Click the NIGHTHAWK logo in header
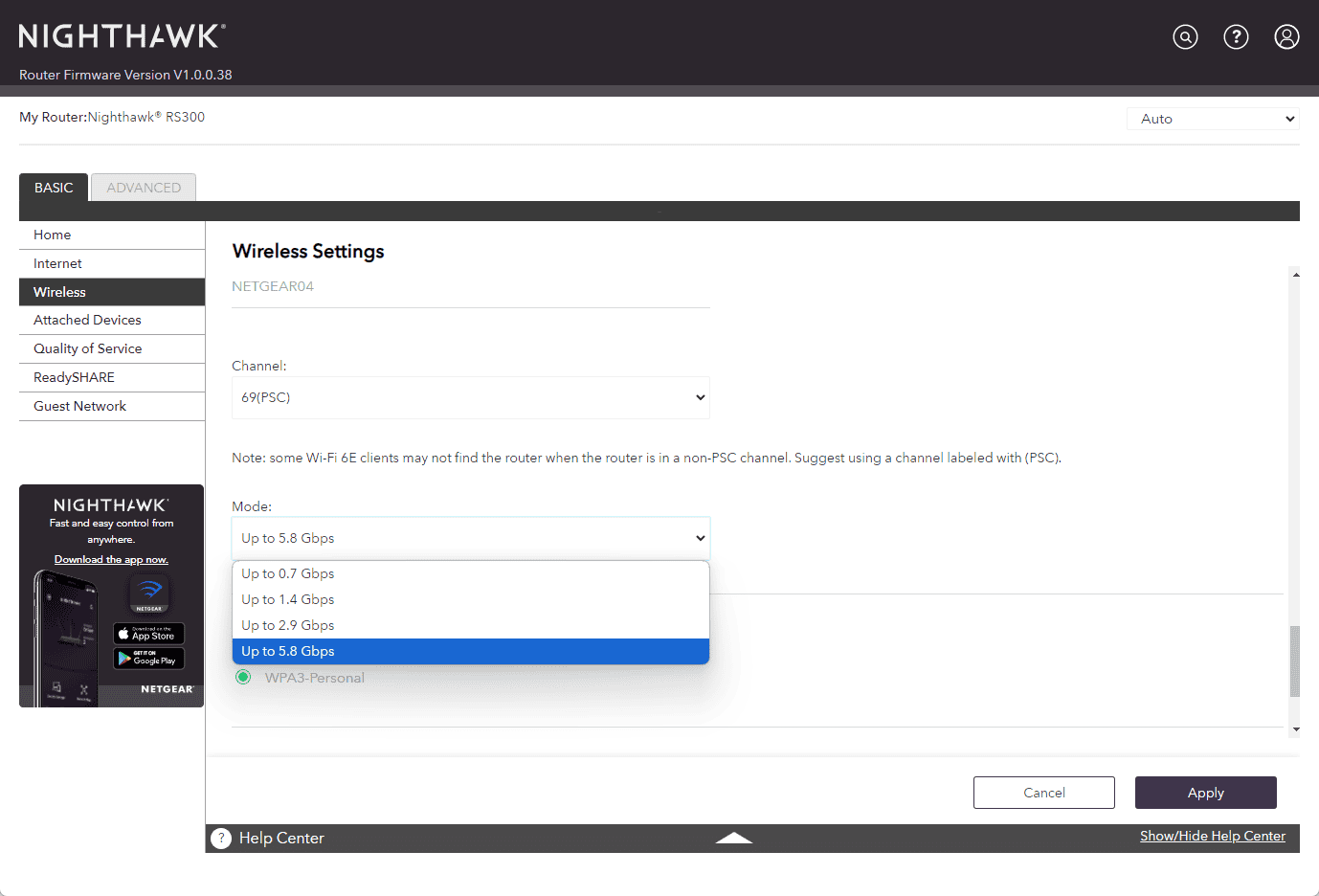 tap(122, 36)
